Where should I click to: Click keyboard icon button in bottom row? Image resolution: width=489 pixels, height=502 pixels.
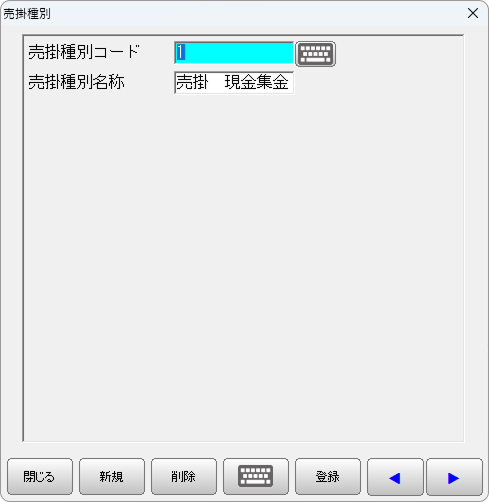(x=256, y=476)
